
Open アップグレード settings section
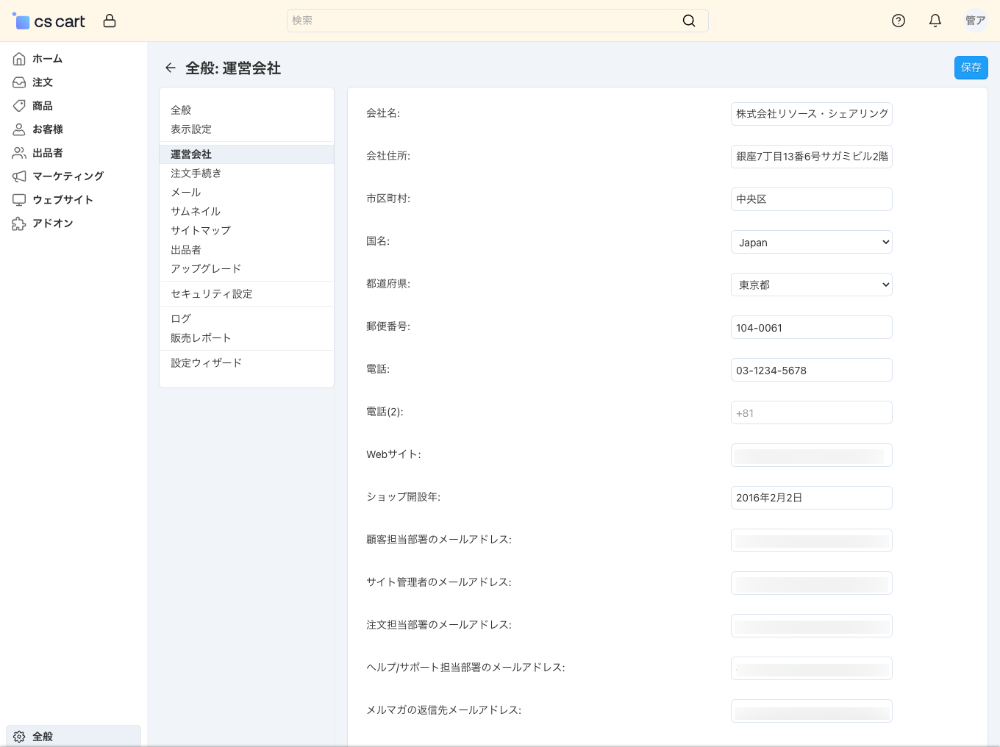tap(205, 269)
